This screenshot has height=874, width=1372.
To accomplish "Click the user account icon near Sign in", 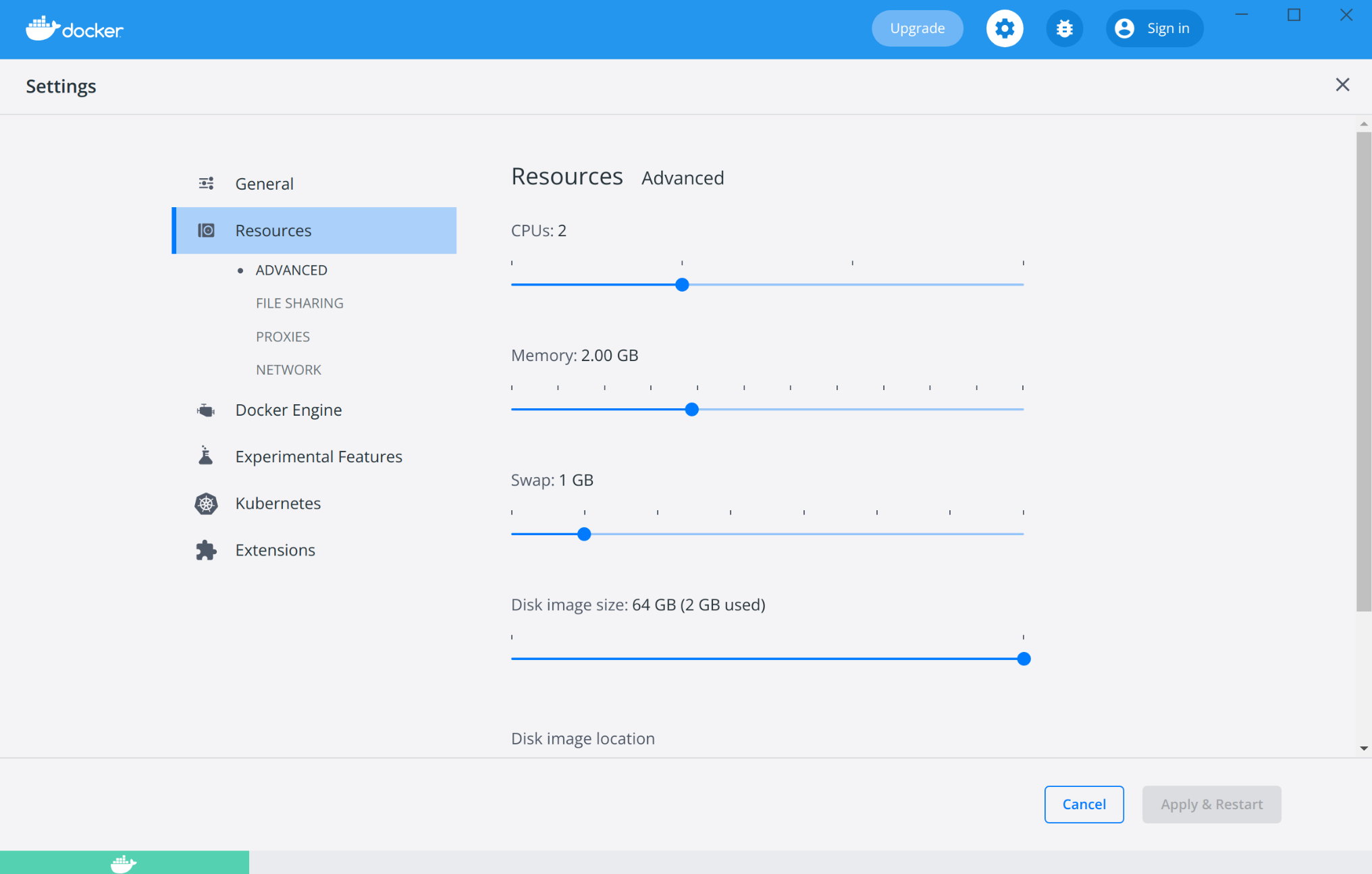I will point(1124,28).
